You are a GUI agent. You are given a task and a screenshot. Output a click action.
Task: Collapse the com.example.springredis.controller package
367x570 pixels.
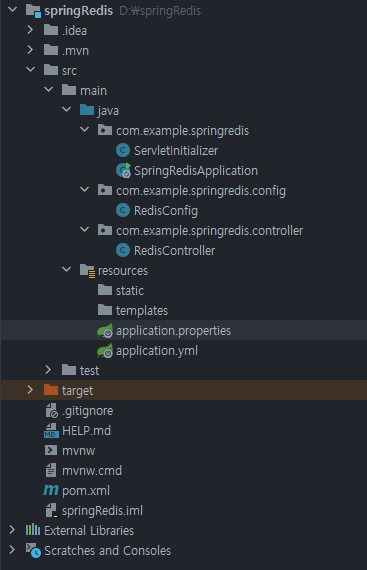(x=84, y=229)
